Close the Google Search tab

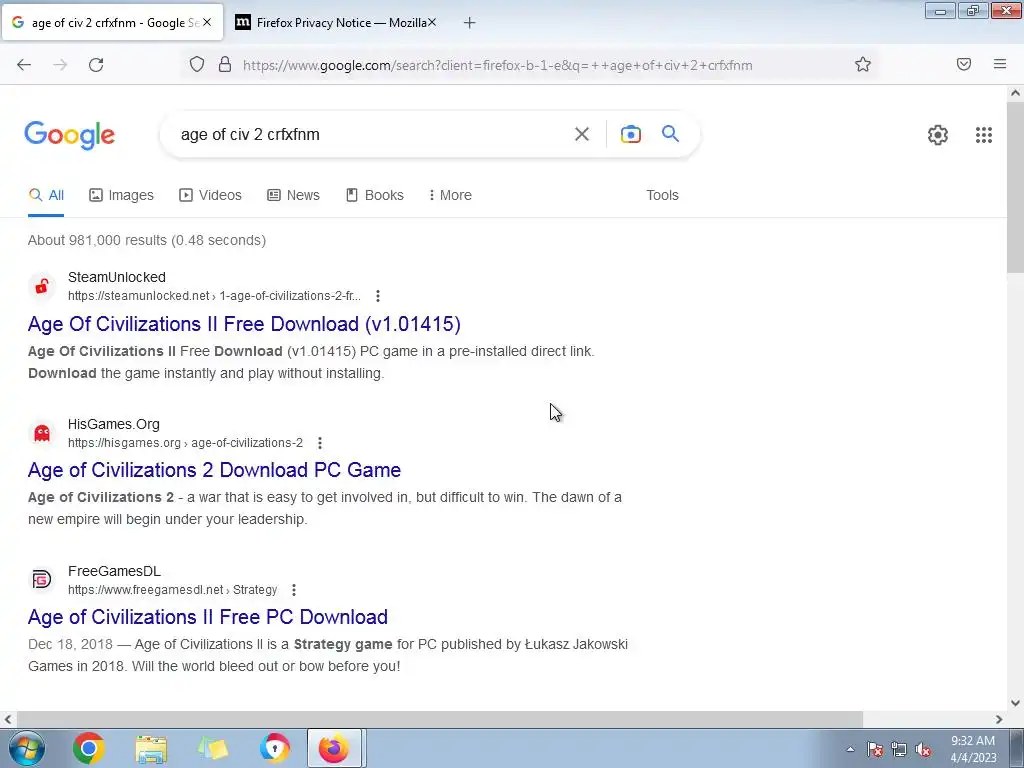click(x=207, y=22)
